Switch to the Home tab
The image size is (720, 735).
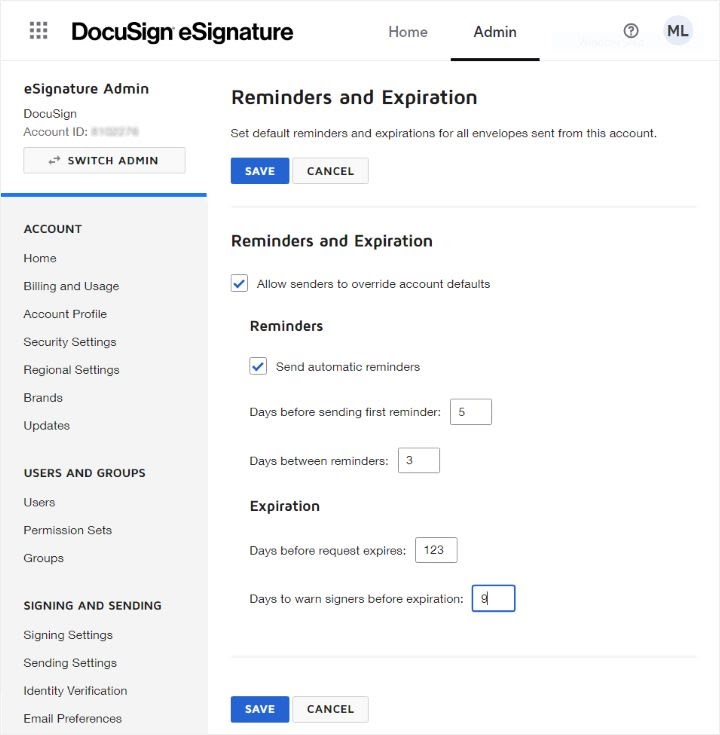(x=408, y=32)
